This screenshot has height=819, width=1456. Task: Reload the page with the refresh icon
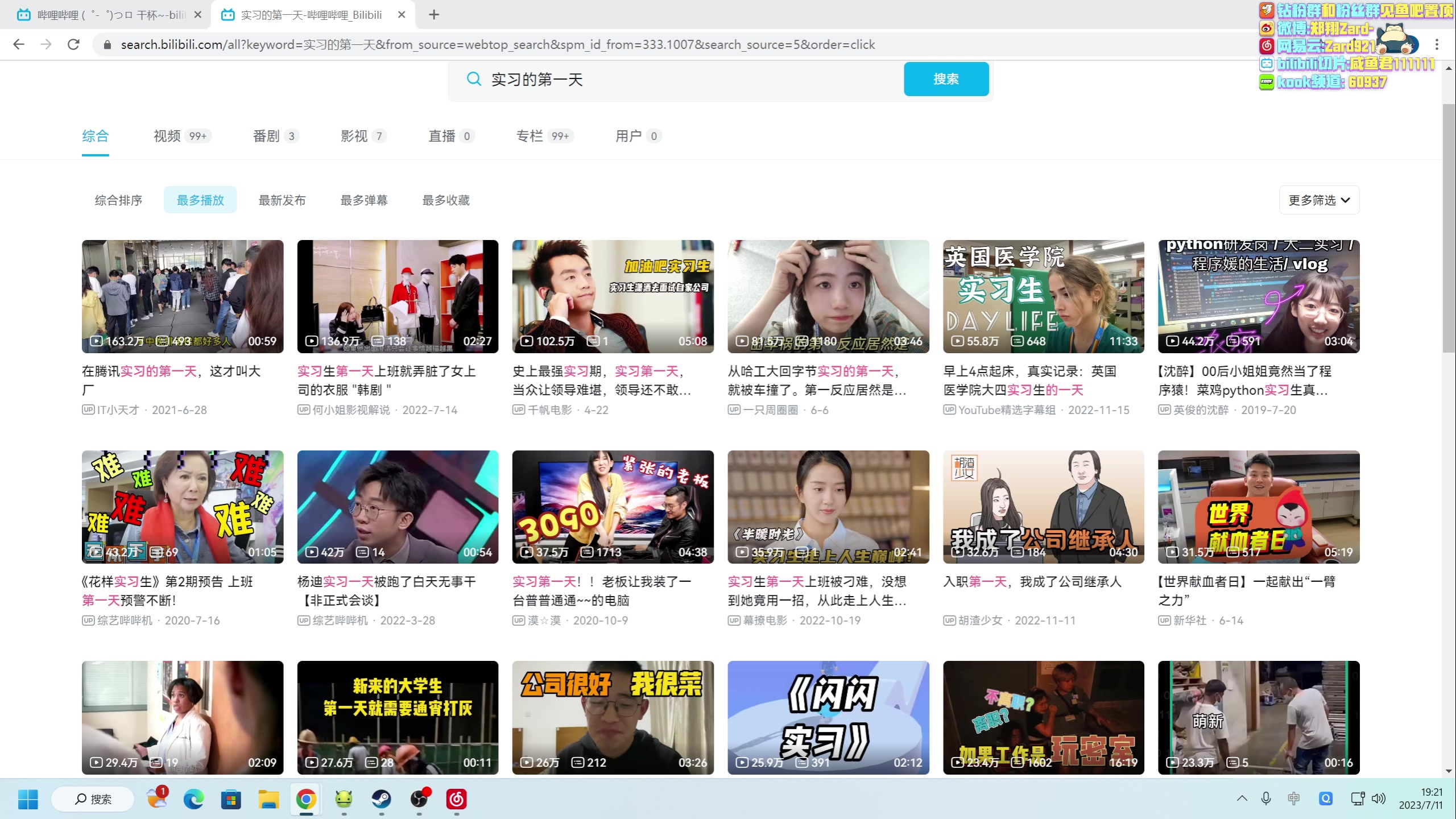click(73, 44)
